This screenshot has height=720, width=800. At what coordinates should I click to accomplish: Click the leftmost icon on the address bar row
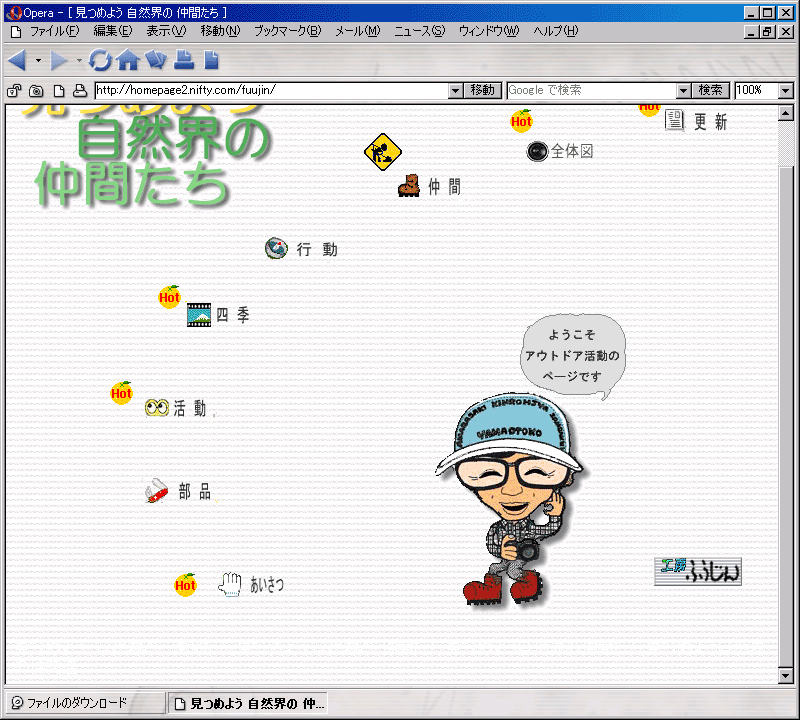click(14, 91)
